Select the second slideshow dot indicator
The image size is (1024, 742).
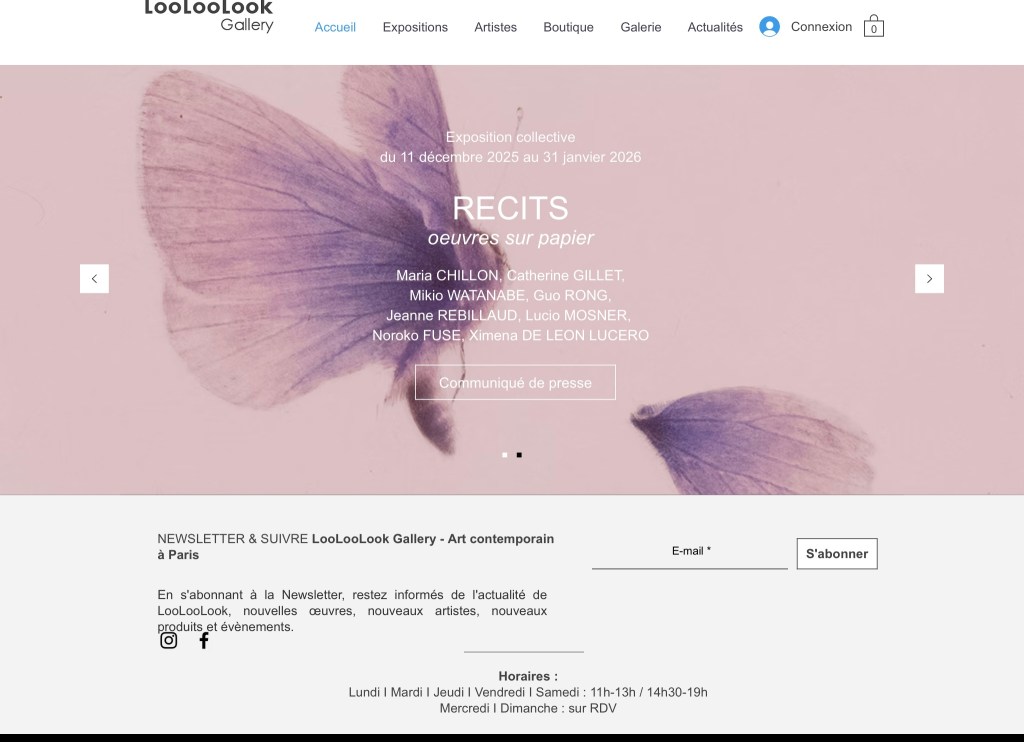519,455
